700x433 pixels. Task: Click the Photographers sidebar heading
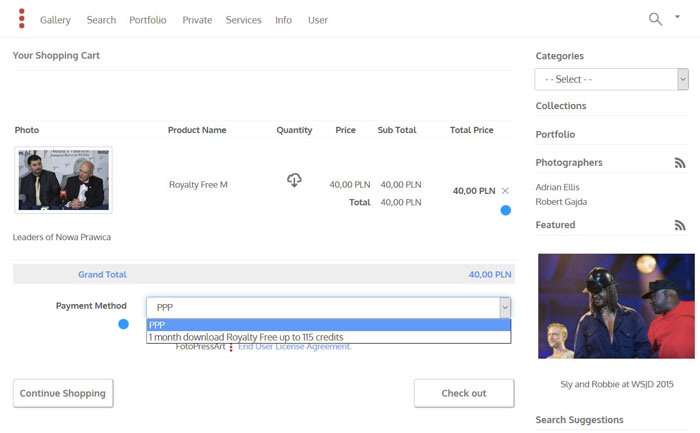(x=569, y=162)
